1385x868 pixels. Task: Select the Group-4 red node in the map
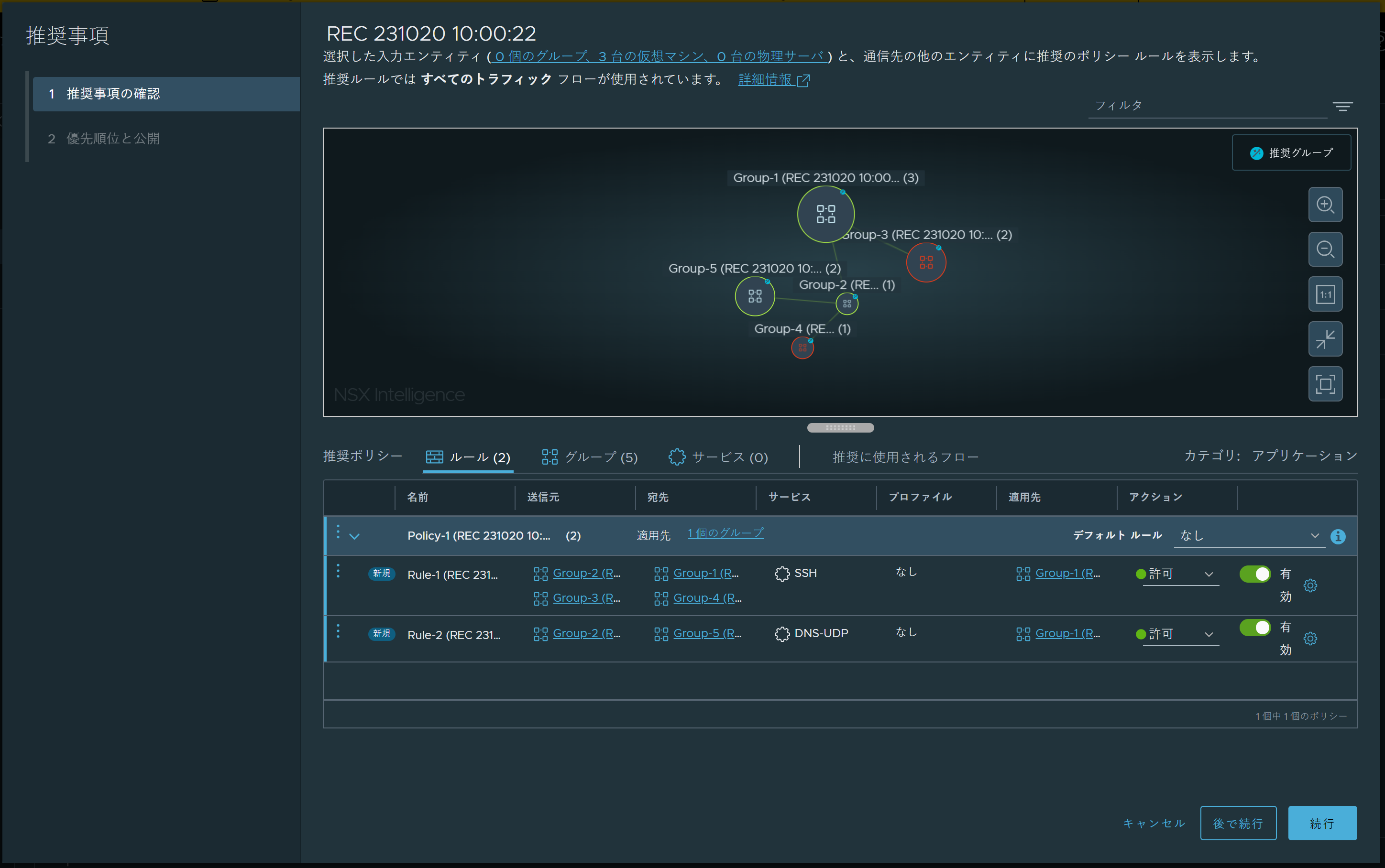802,347
